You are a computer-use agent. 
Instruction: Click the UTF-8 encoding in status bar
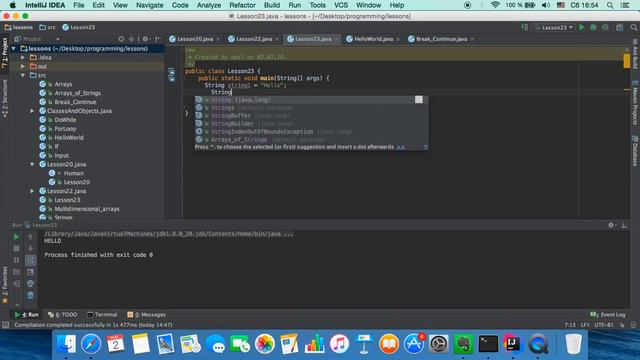604,325
